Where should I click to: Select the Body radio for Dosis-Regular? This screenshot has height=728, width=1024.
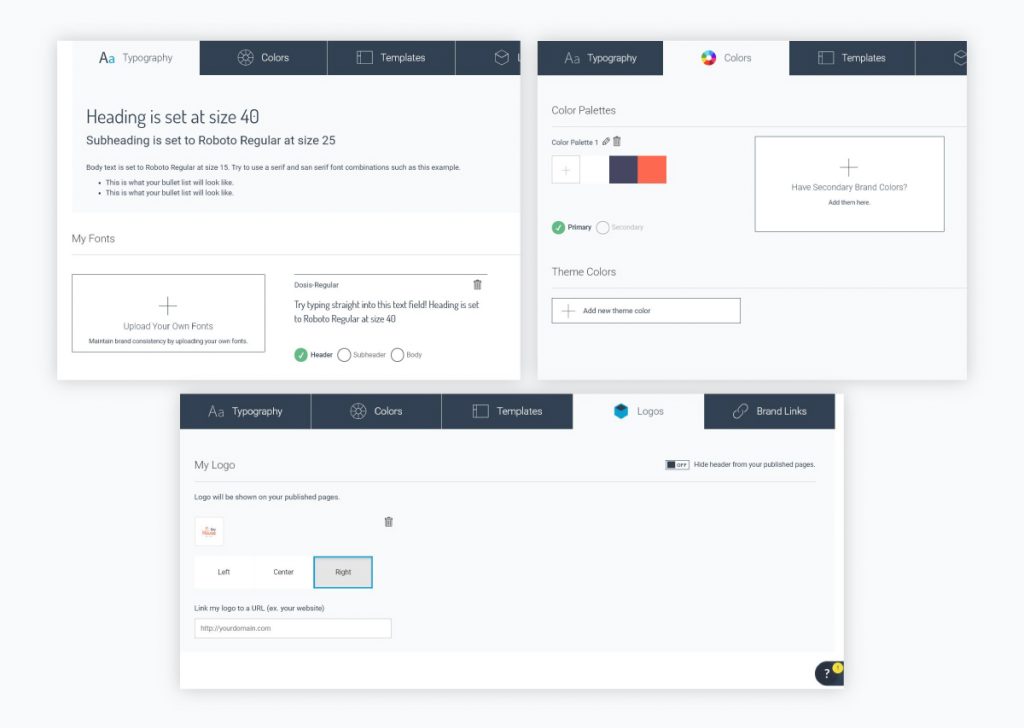click(397, 355)
